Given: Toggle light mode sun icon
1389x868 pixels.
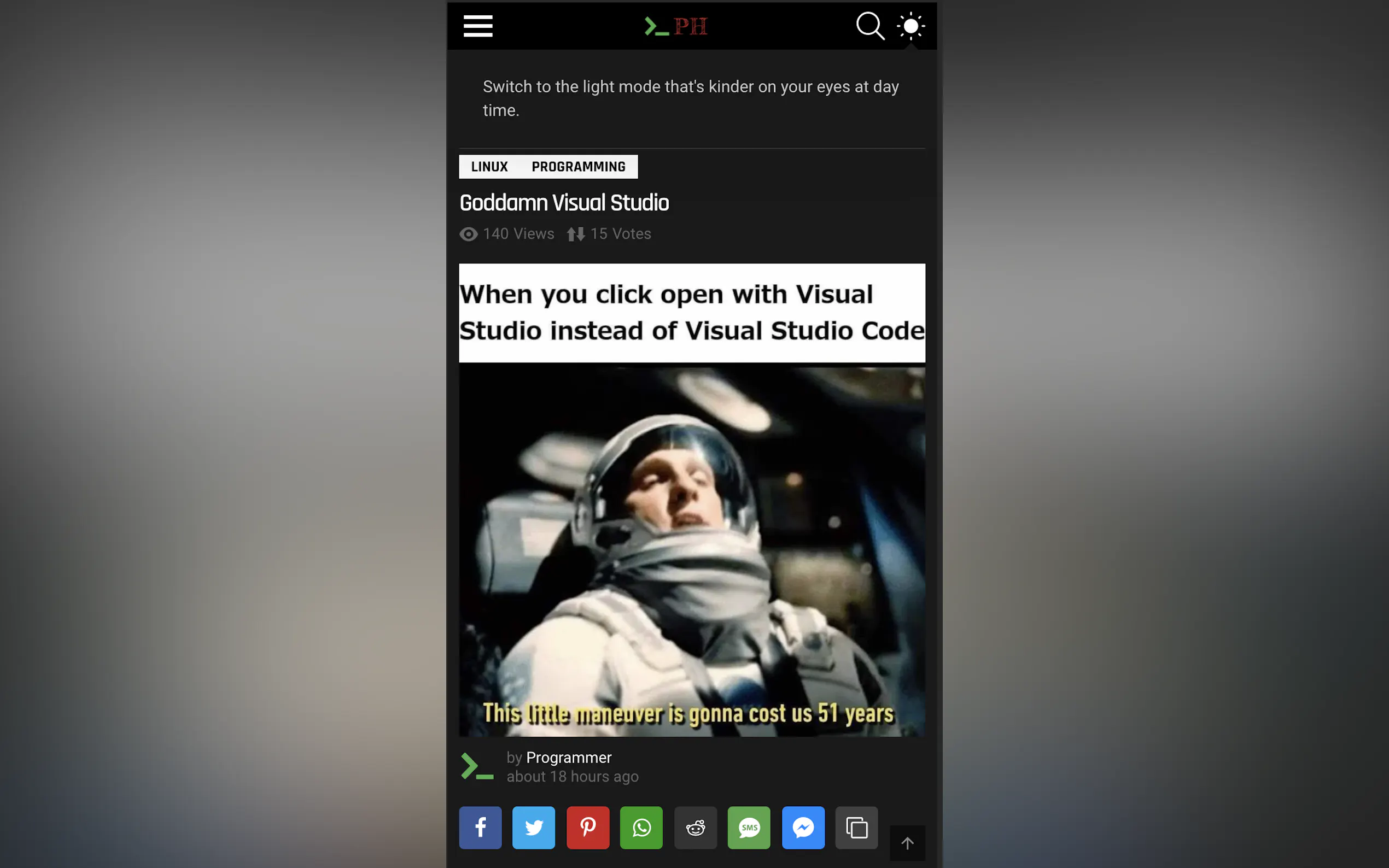Looking at the screenshot, I should 911,26.
